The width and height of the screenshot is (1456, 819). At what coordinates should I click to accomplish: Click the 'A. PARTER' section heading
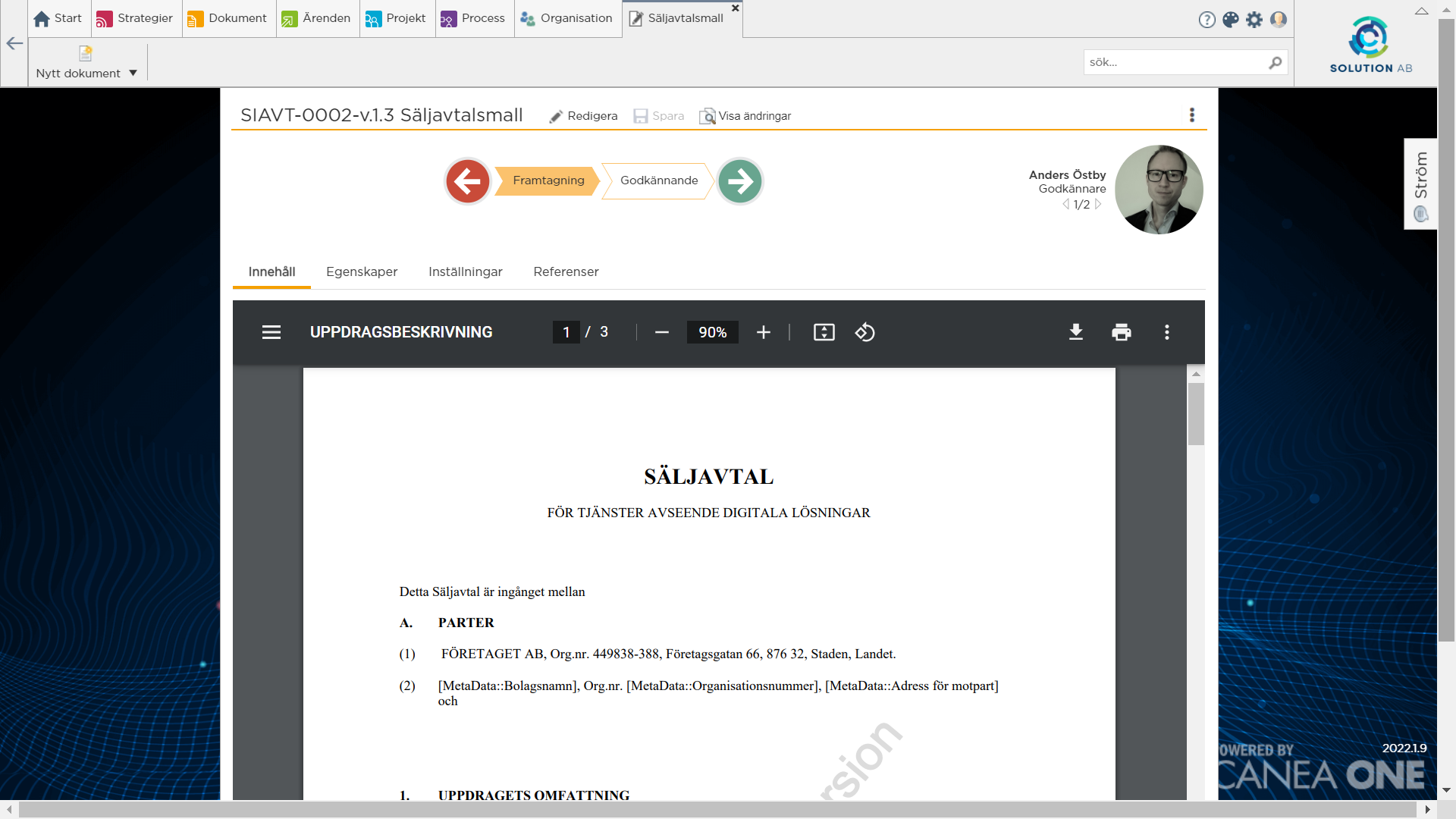[x=447, y=623]
